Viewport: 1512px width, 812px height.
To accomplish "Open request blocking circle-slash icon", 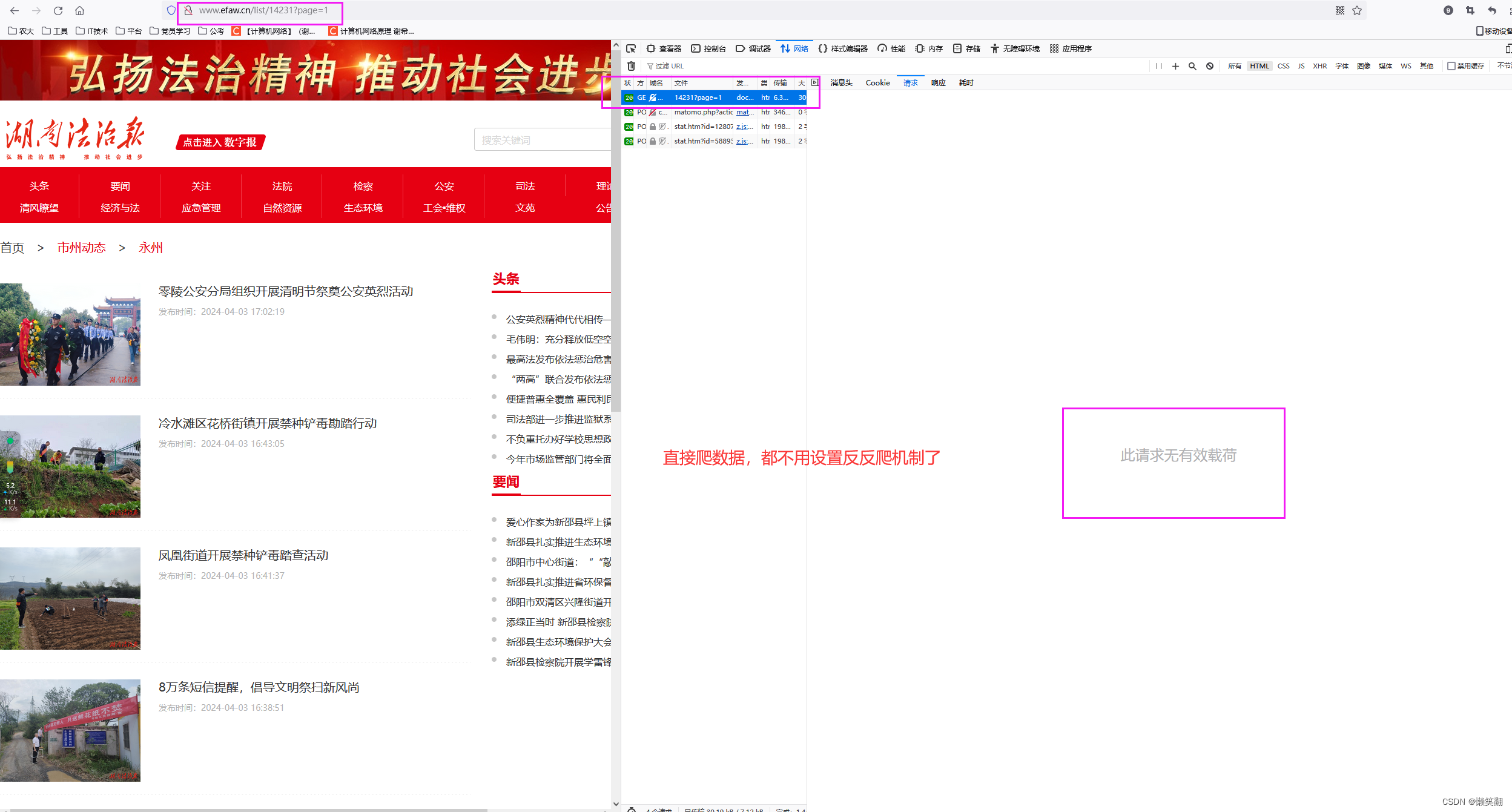I will [1209, 66].
